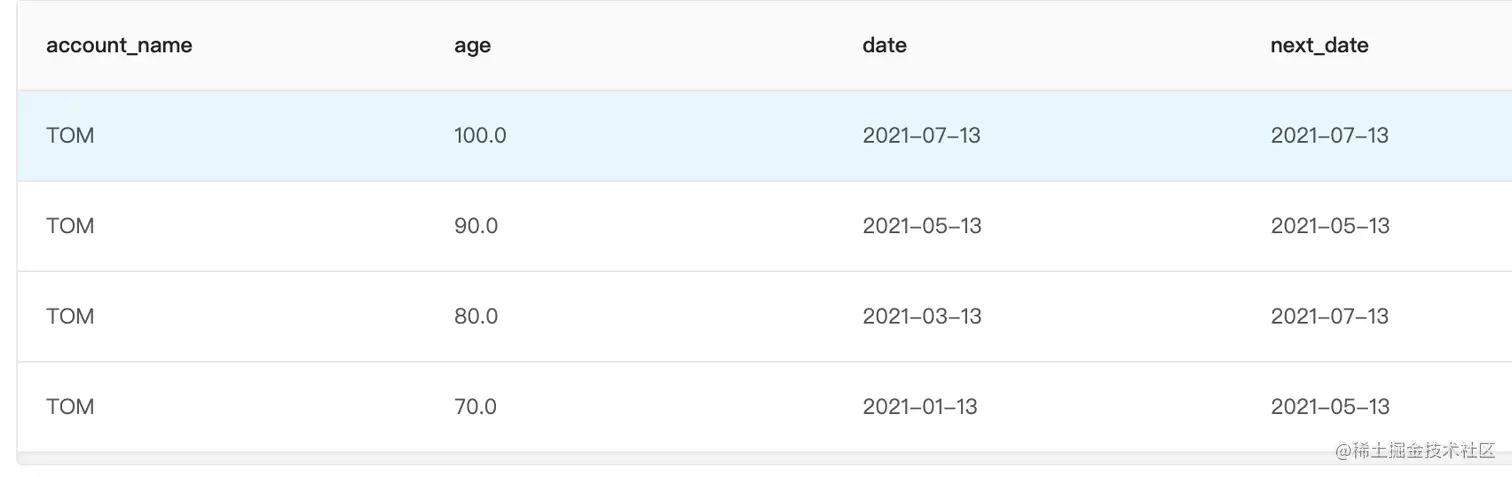The image size is (1512, 477).
Task: Click the next_date column header
Action: (x=1319, y=45)
